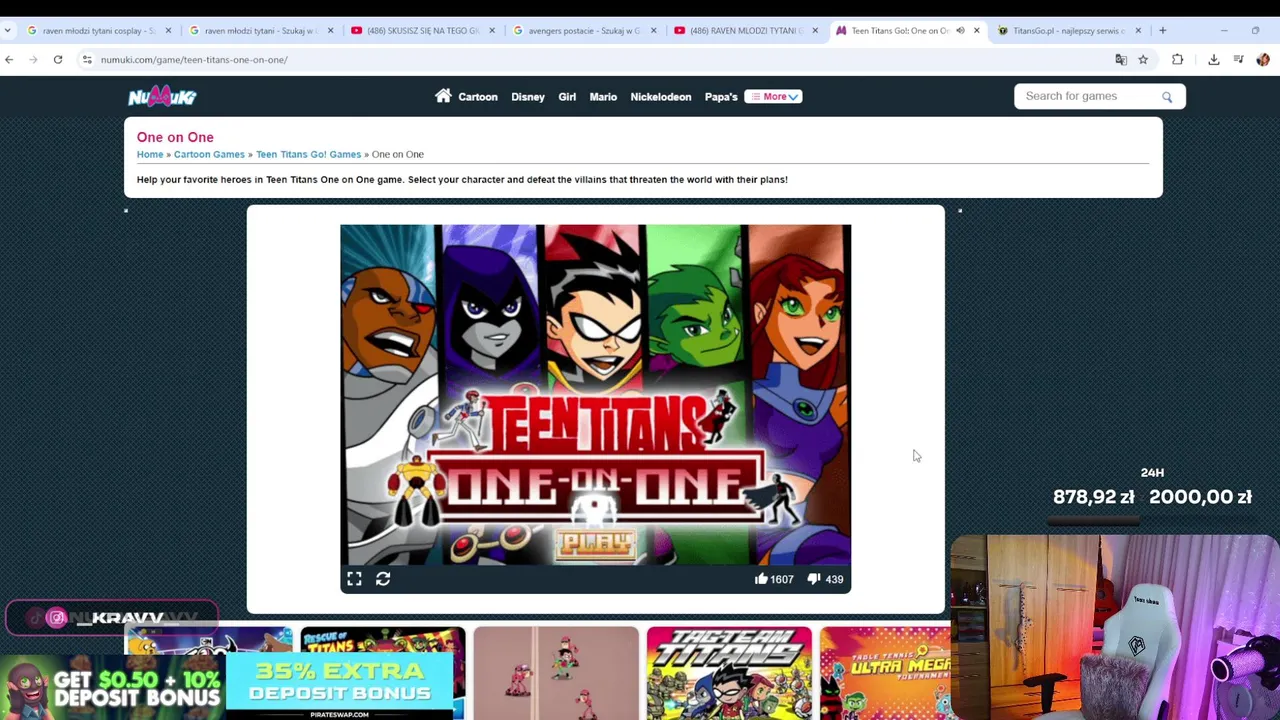
Task: Close the Teen Titans Go: One on One tab
Action: click(977, 31)
